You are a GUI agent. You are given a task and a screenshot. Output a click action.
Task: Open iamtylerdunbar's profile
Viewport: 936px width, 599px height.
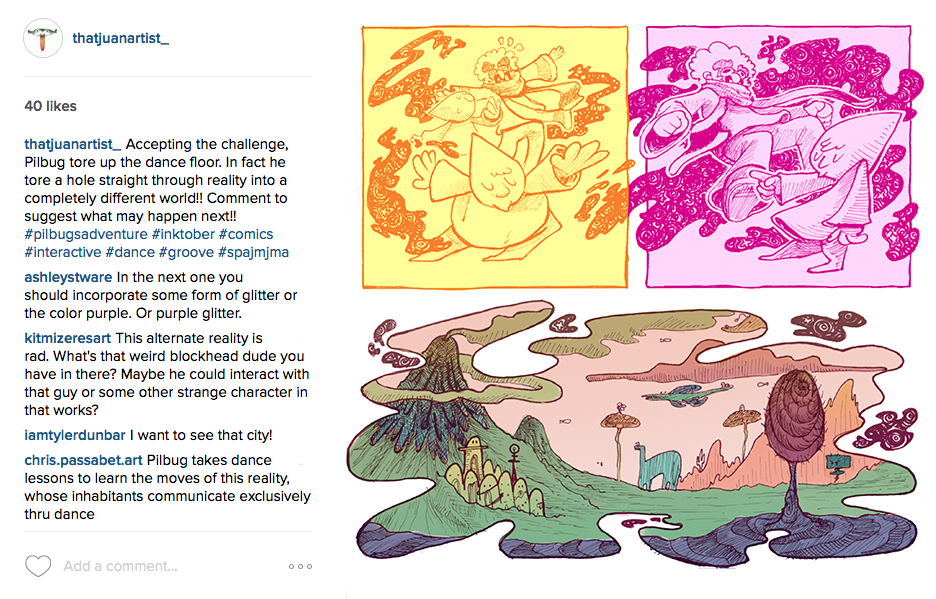point(75,435)
